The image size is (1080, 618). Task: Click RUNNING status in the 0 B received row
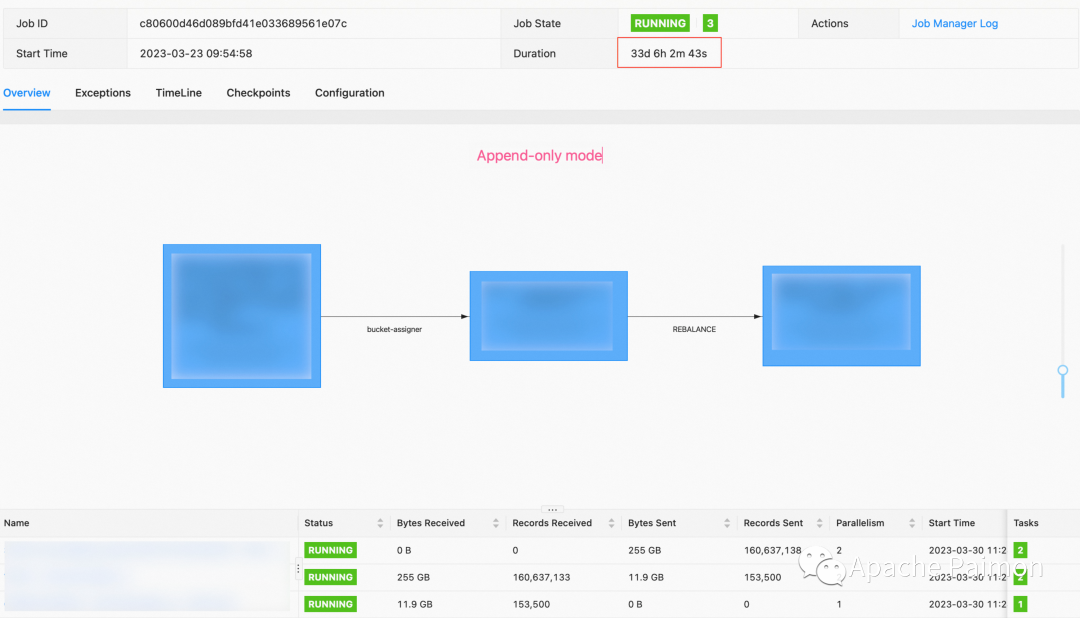coord(331,550)
